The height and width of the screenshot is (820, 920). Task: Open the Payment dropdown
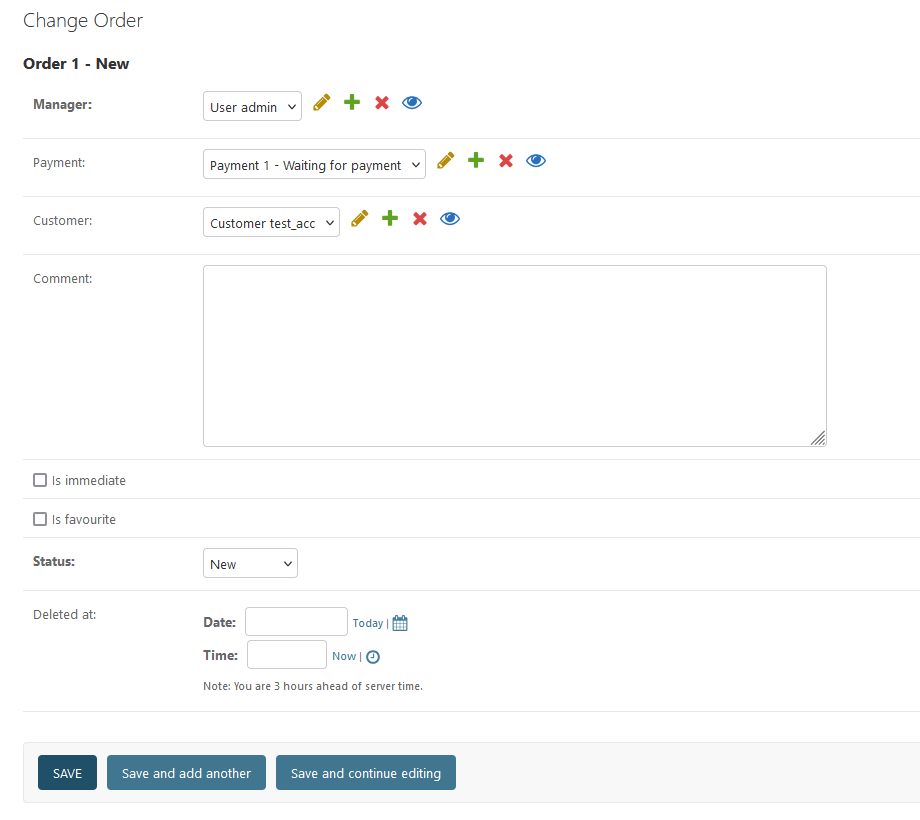[x=314, y=164]
